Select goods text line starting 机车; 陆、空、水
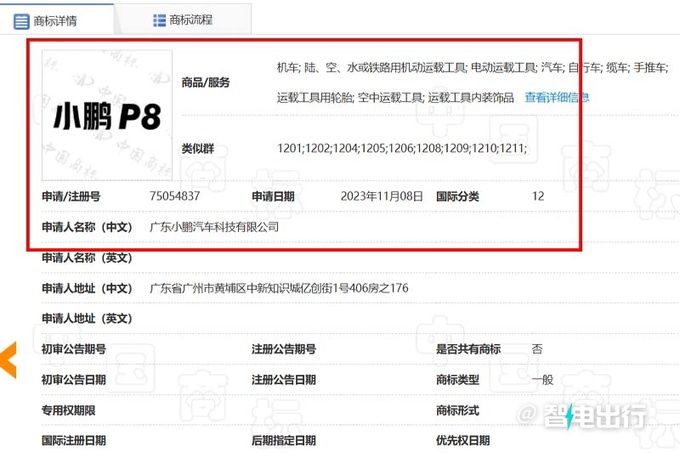 tap(473, 68)
